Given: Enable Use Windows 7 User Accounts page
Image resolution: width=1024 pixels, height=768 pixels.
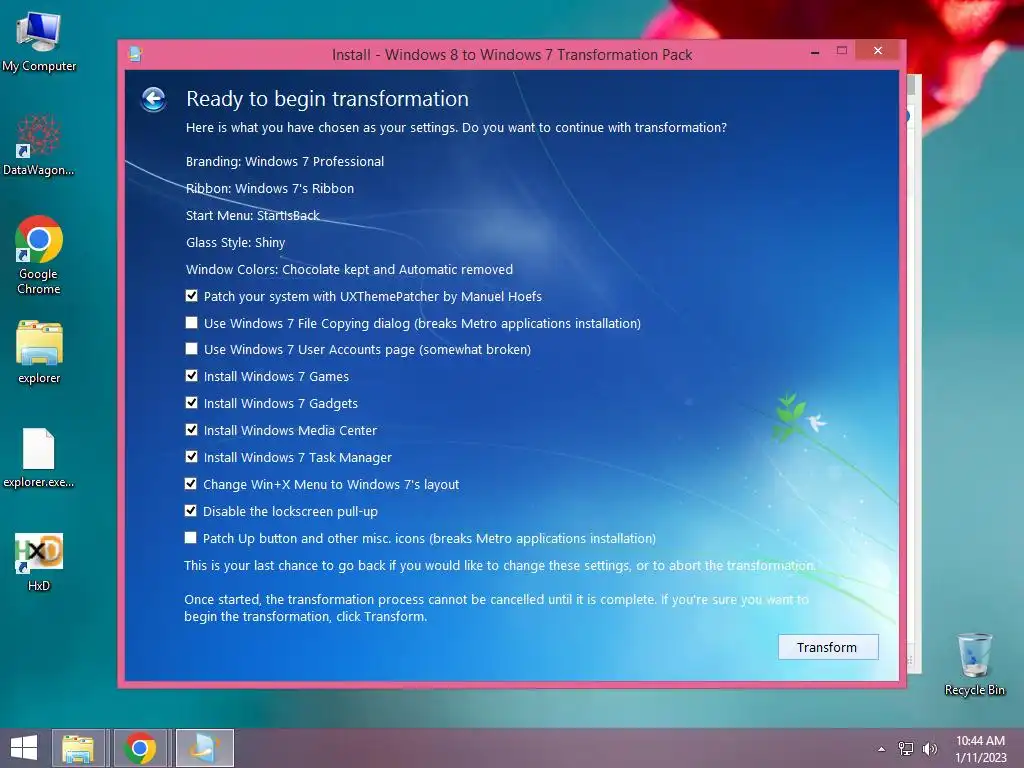Looking at the screenshot, I should point(191,349).
